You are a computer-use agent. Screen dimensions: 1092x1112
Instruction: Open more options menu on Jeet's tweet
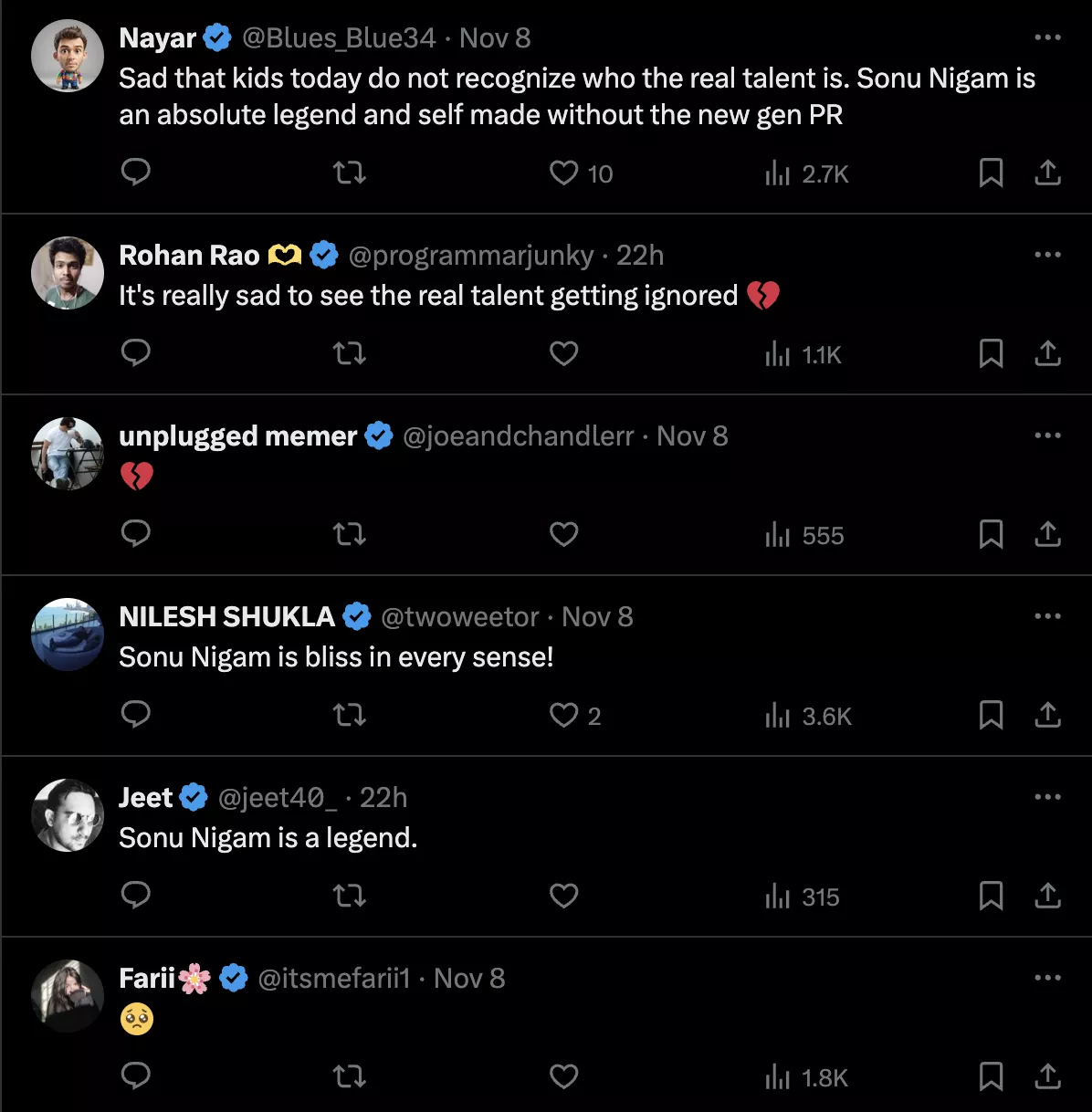1047,797
